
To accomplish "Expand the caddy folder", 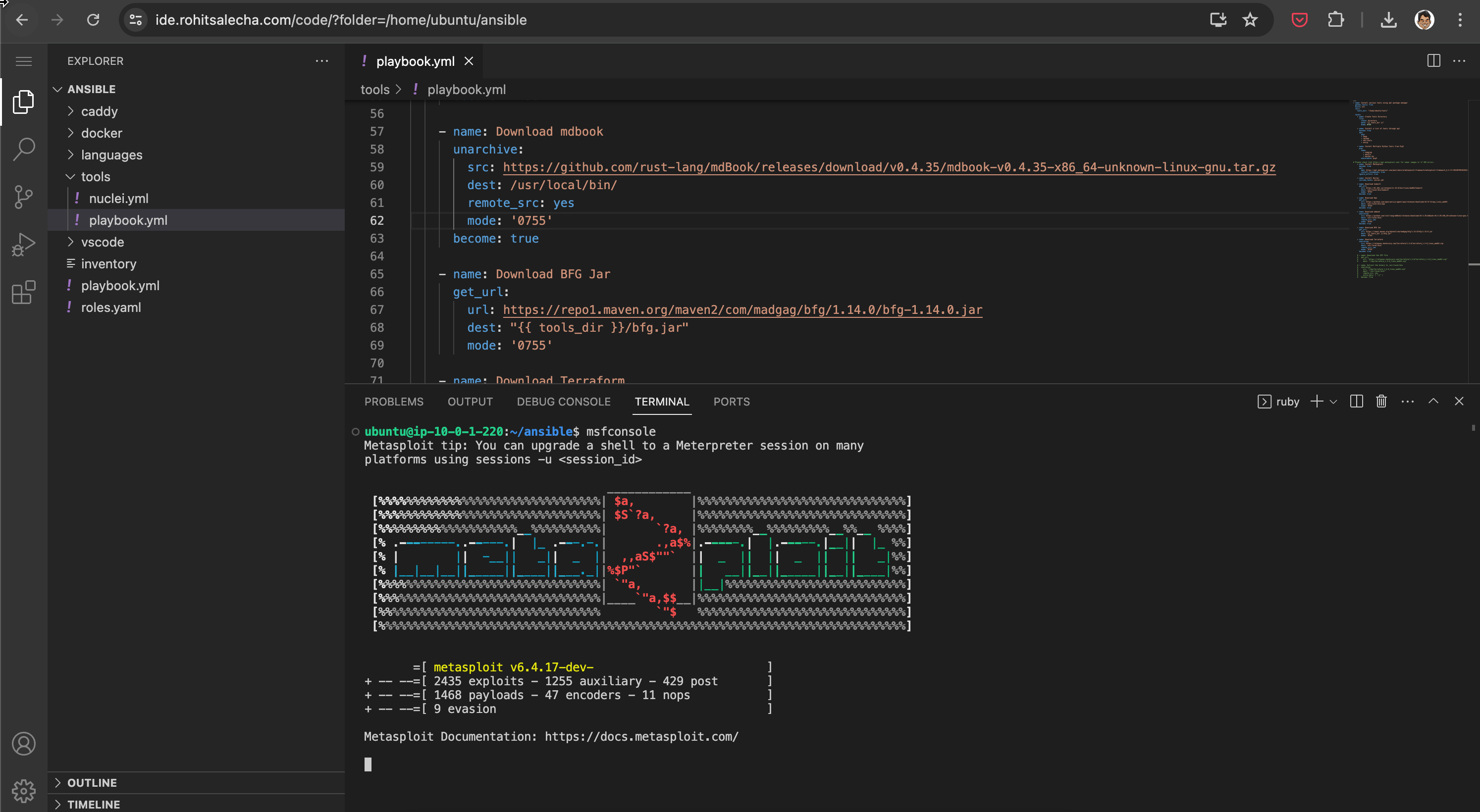I will point(99,111).
